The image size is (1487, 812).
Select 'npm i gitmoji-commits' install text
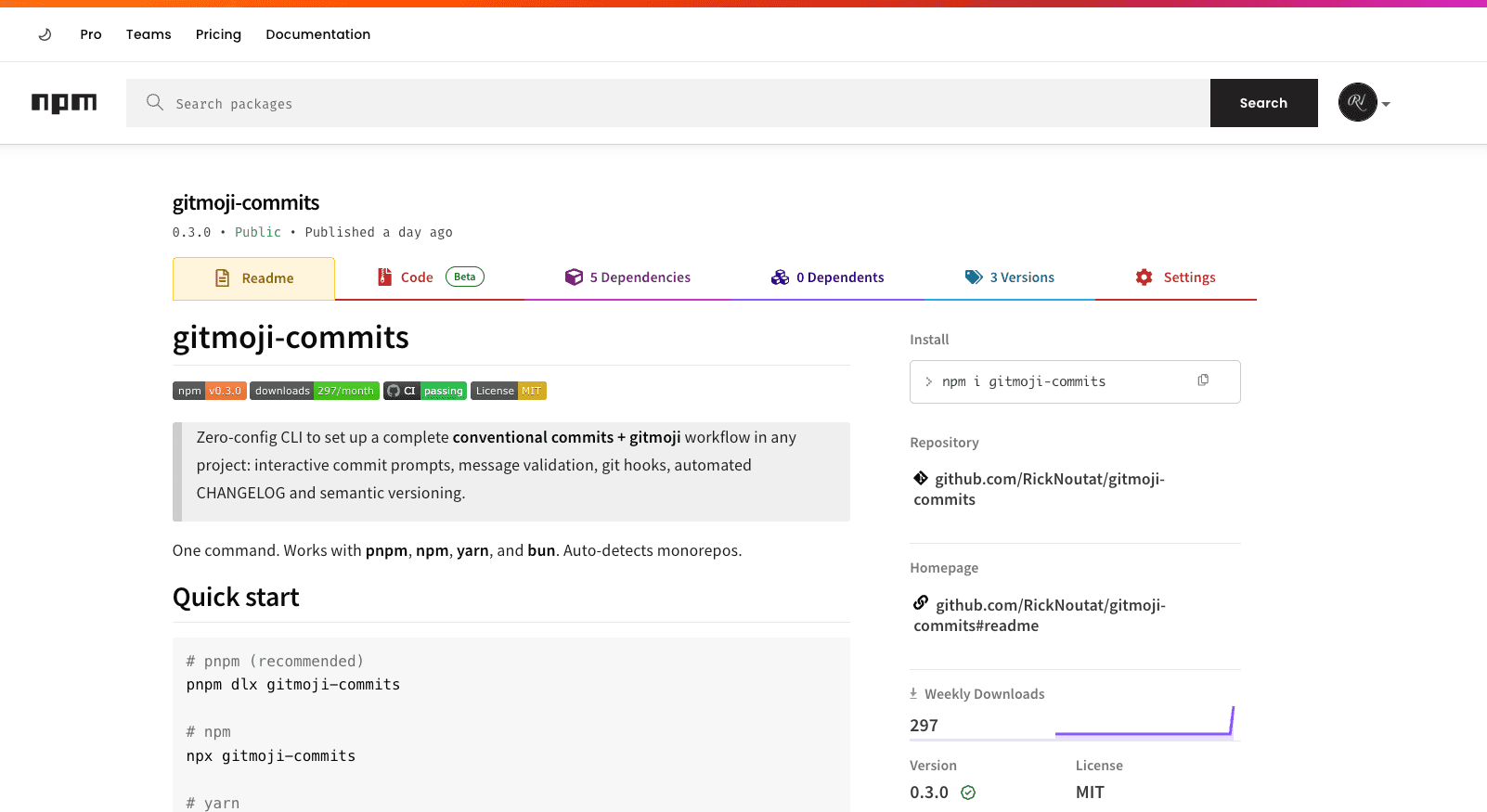(x=1024, y=381)
